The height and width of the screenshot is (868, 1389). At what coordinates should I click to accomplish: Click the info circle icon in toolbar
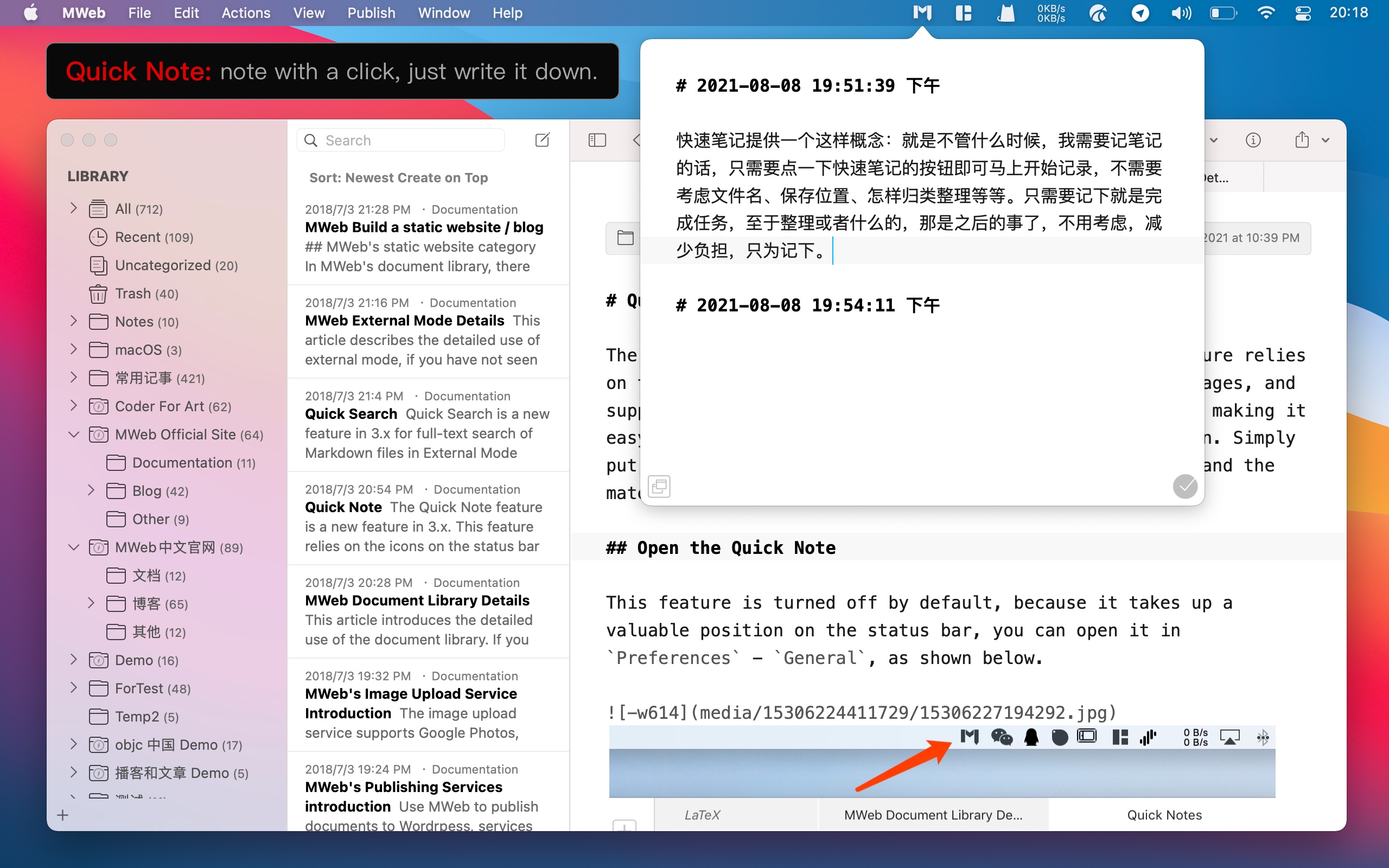tap(1253, 140)
